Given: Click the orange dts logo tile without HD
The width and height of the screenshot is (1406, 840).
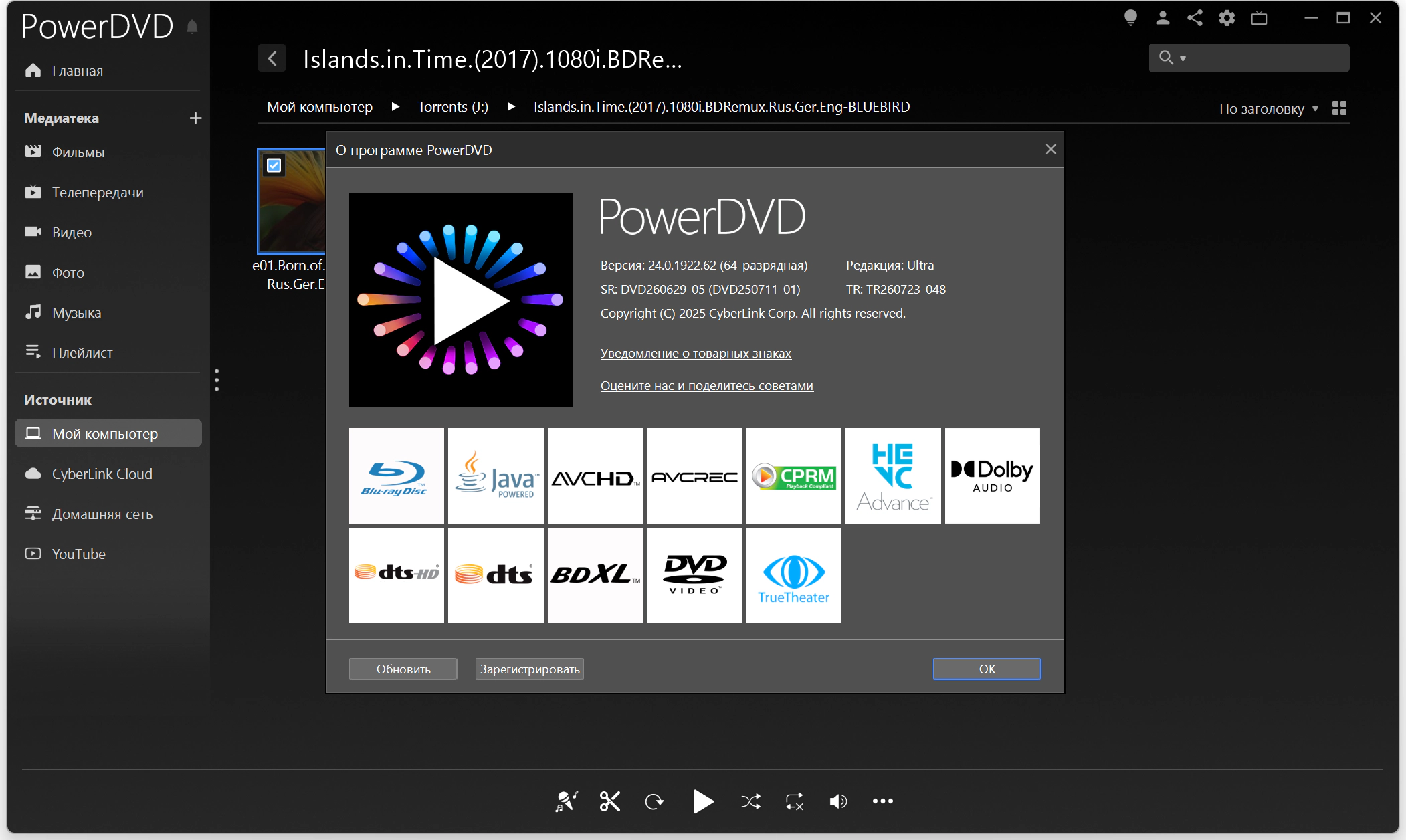Looking at the screenshot, I should pos(496,575).
